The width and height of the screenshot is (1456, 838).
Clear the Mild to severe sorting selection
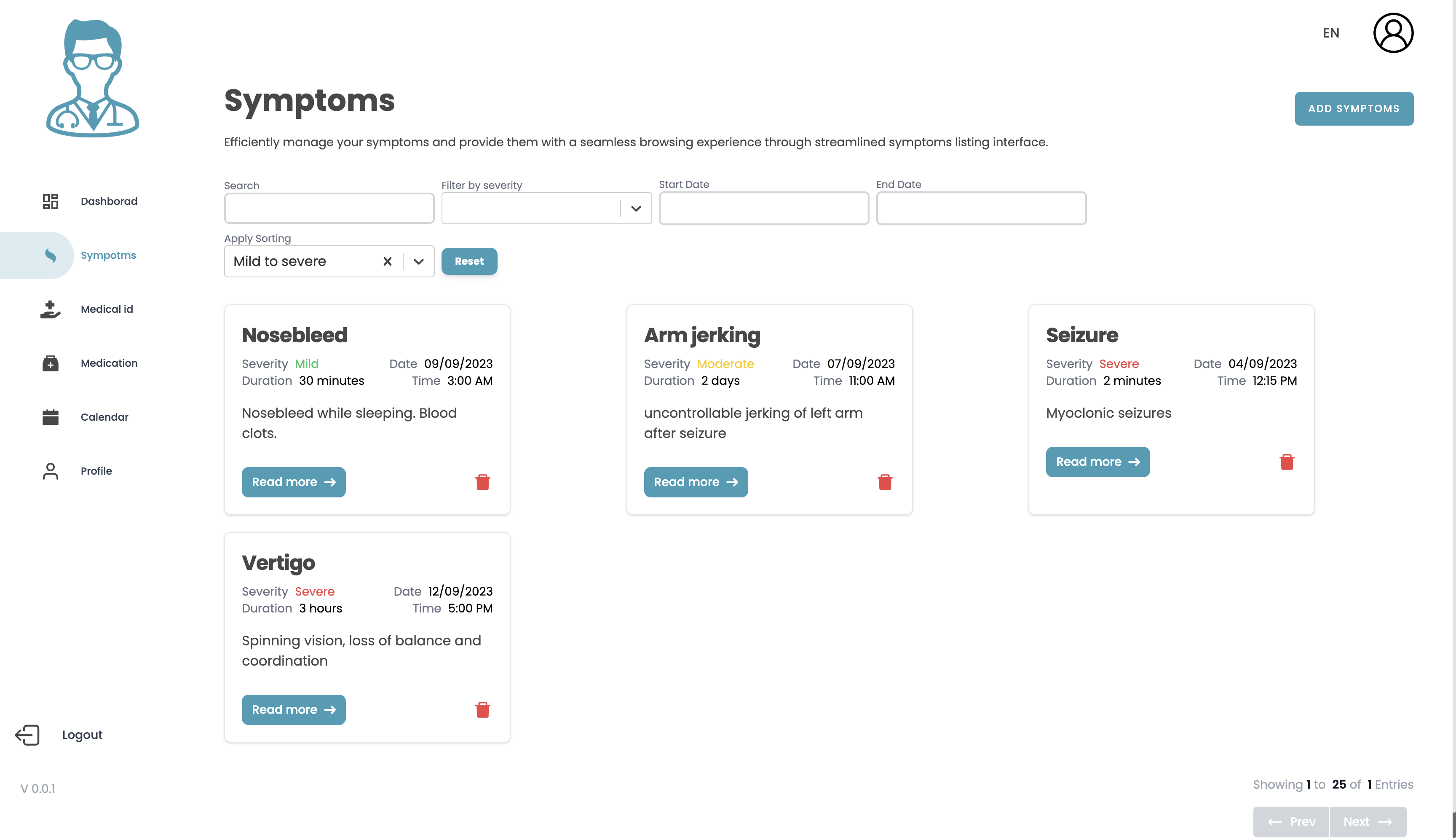(387, 261)
